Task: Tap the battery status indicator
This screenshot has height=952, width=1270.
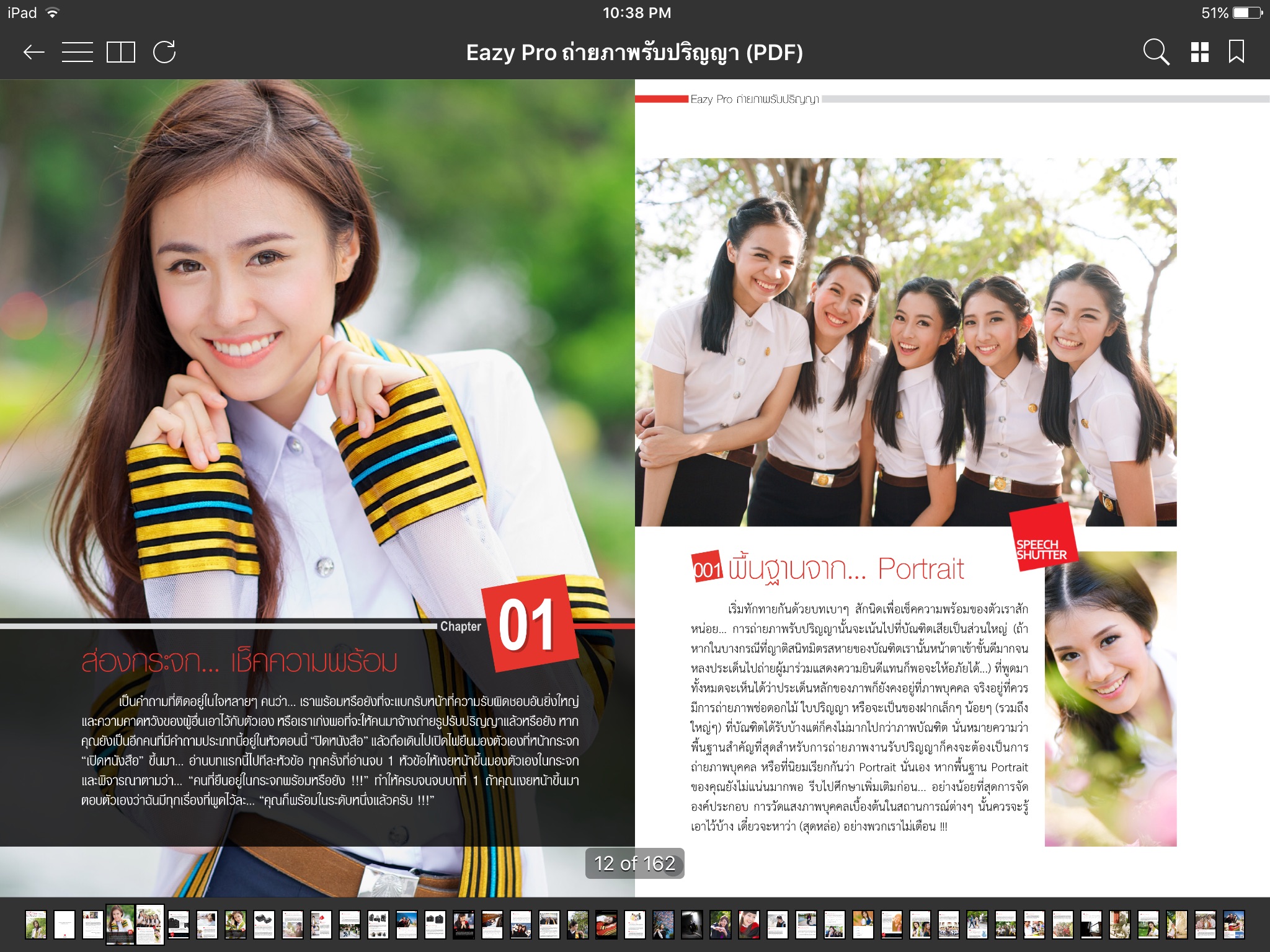Action: 1248,12
